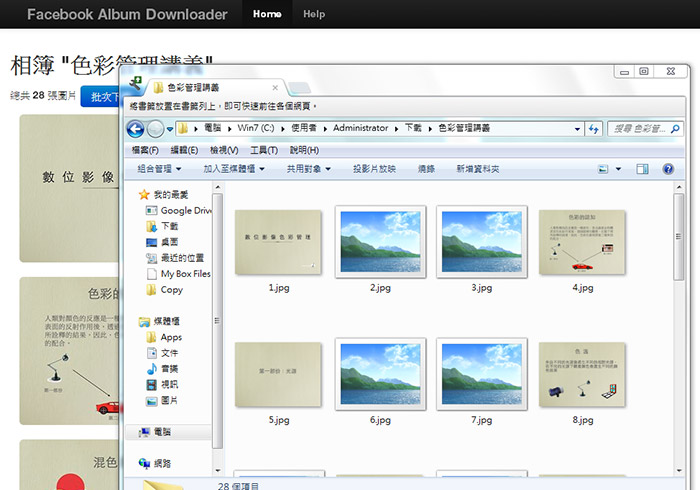Click the 燒錄 toolbar button
This screenshot has width=700, height=490.
pyautogui.click(x=426, y=169)
